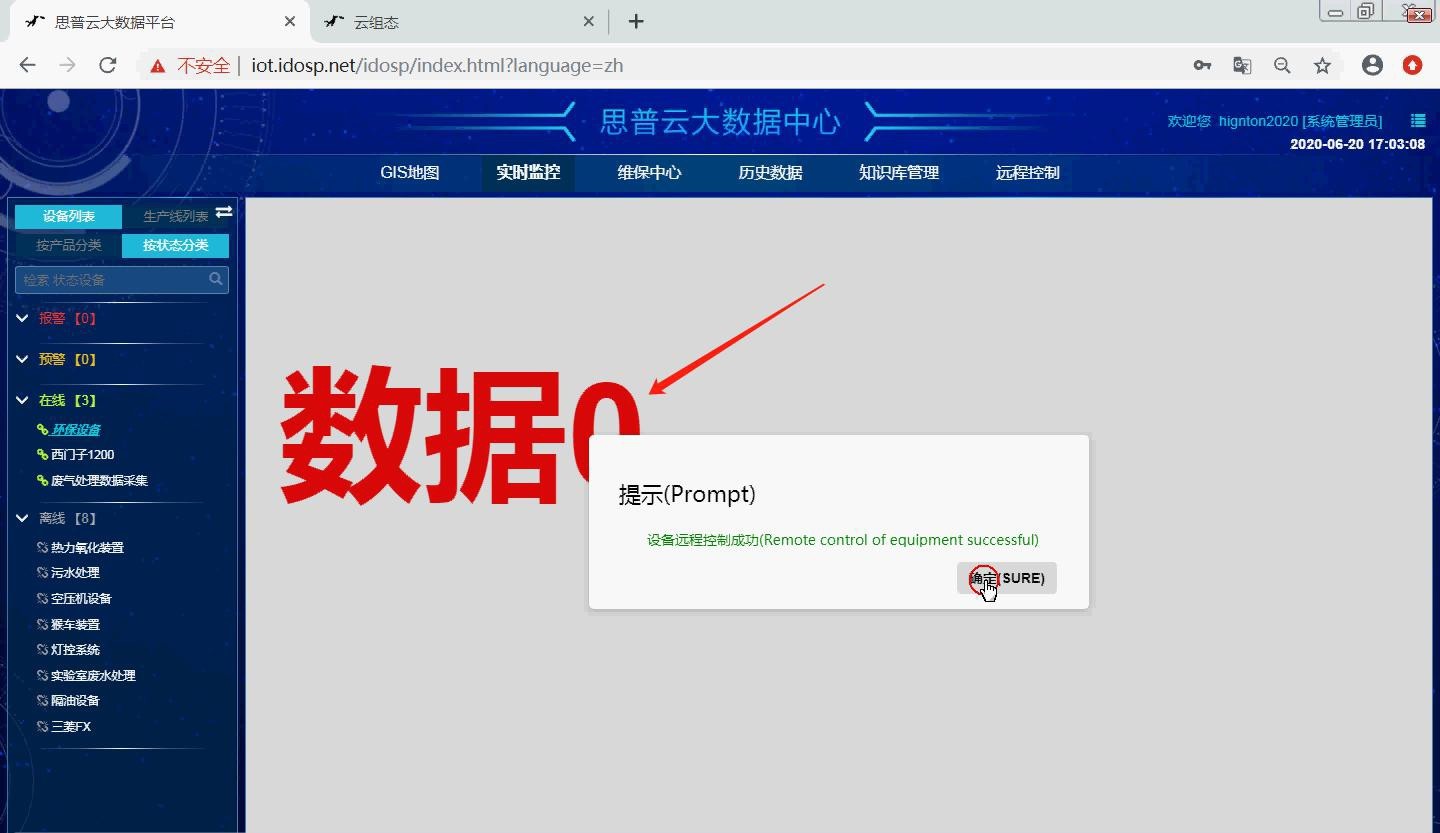The height and width of the screenshot is (833, 1440).
Task: Switch to 按产品分类 classification
Action: pos(68,245)
